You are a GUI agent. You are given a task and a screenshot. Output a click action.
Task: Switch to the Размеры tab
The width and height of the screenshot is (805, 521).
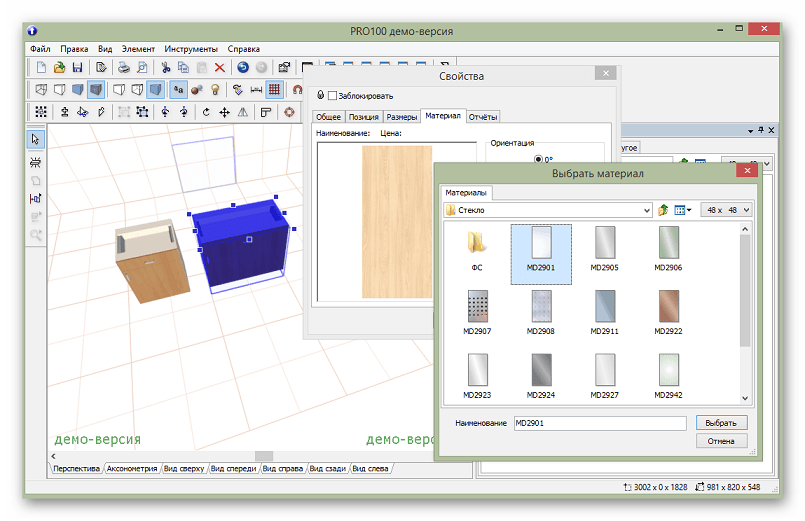(401, 117)
